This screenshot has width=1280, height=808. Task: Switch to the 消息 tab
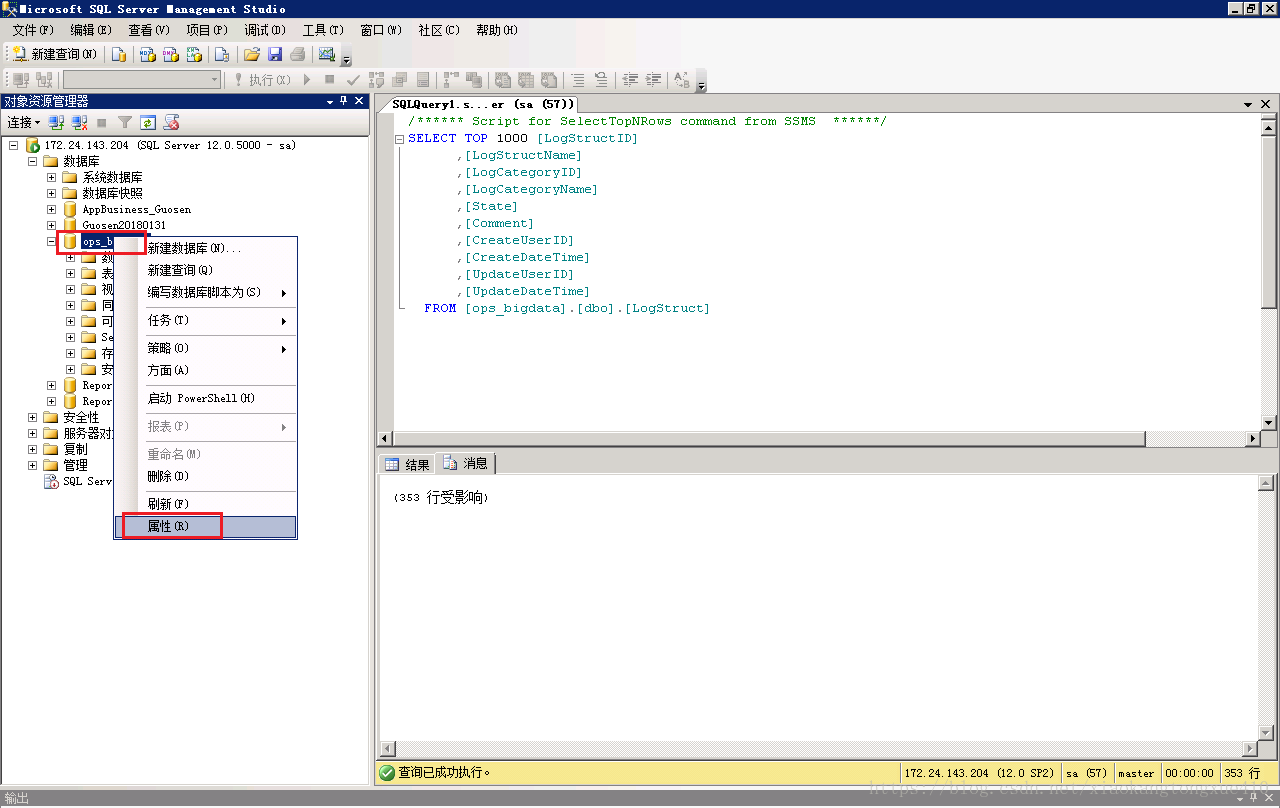point(466,463)
